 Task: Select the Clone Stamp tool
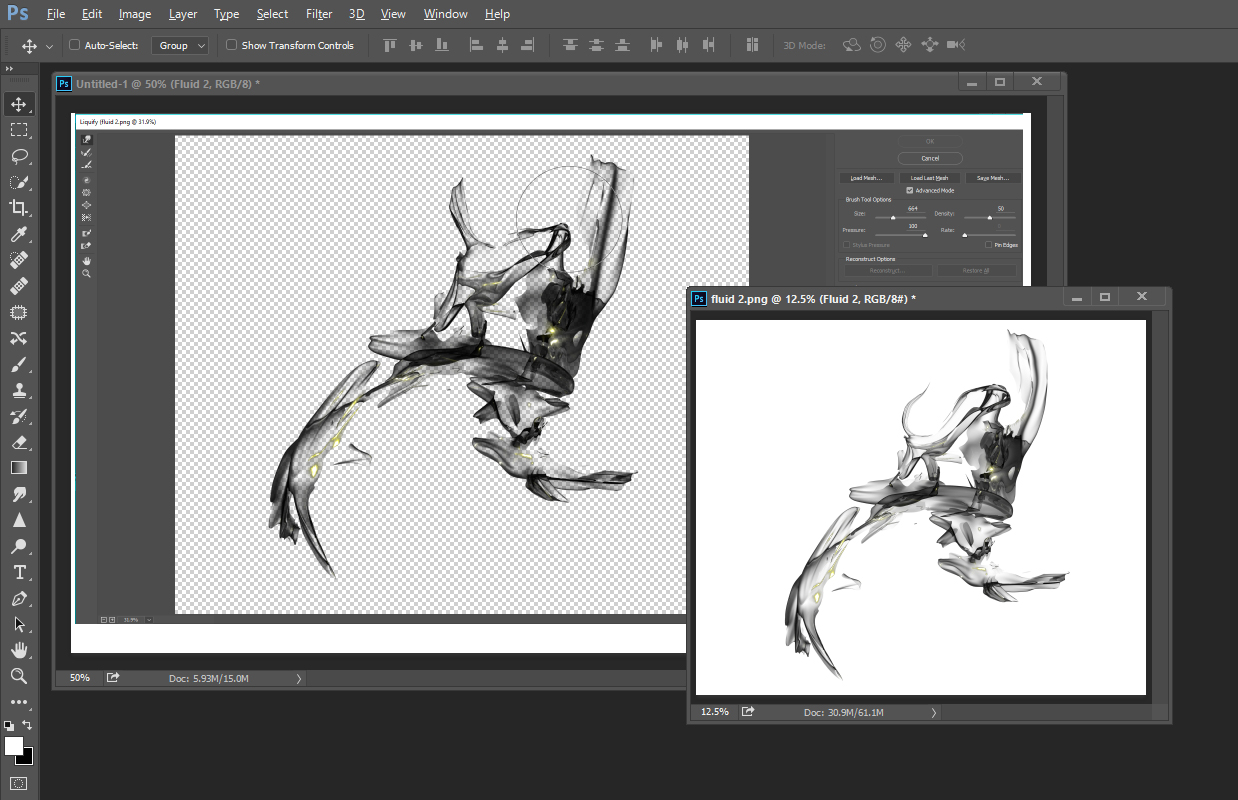(x=19, y=390)
